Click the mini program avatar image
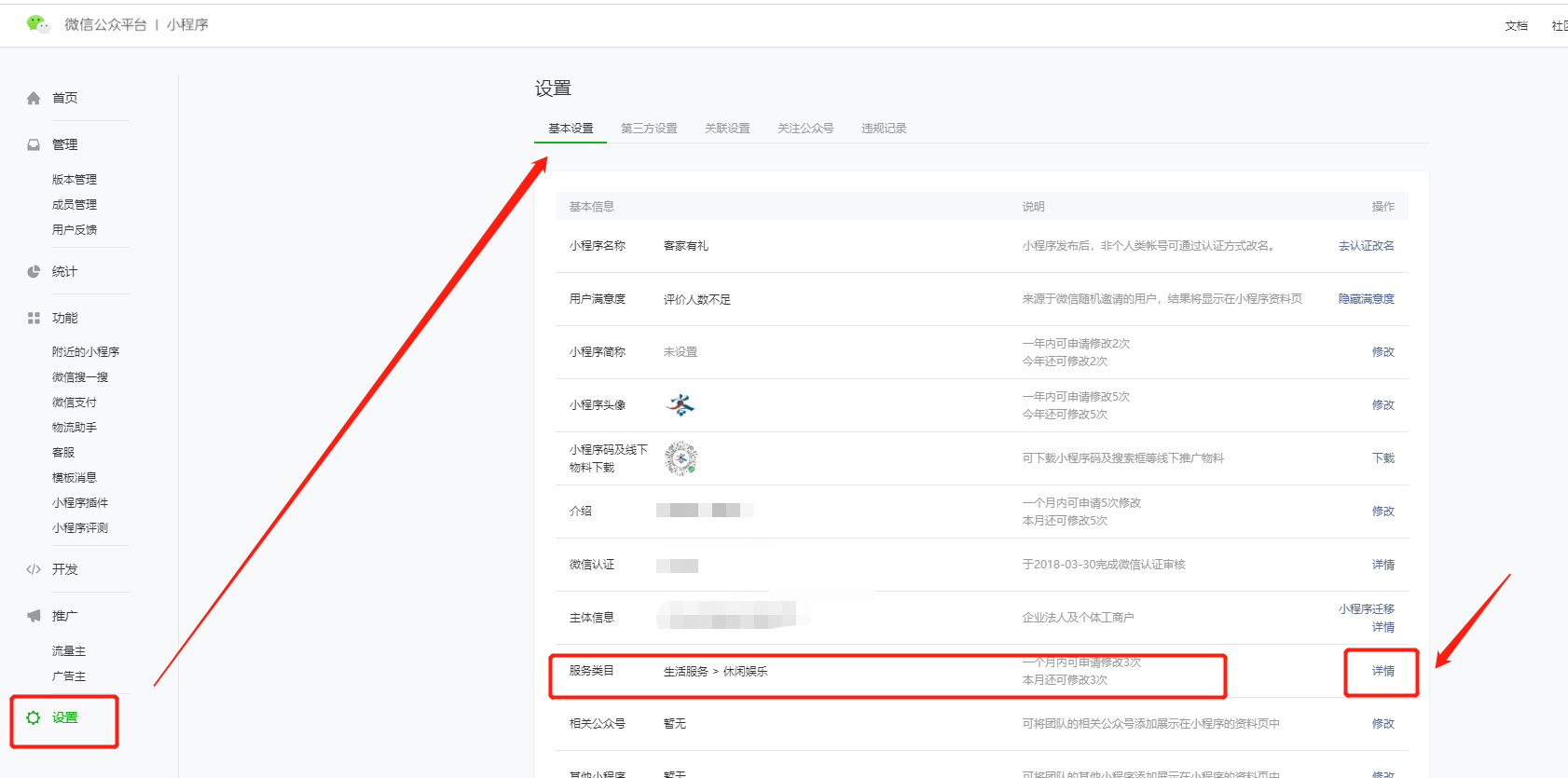1568x778 pixels. pos(681,404)
